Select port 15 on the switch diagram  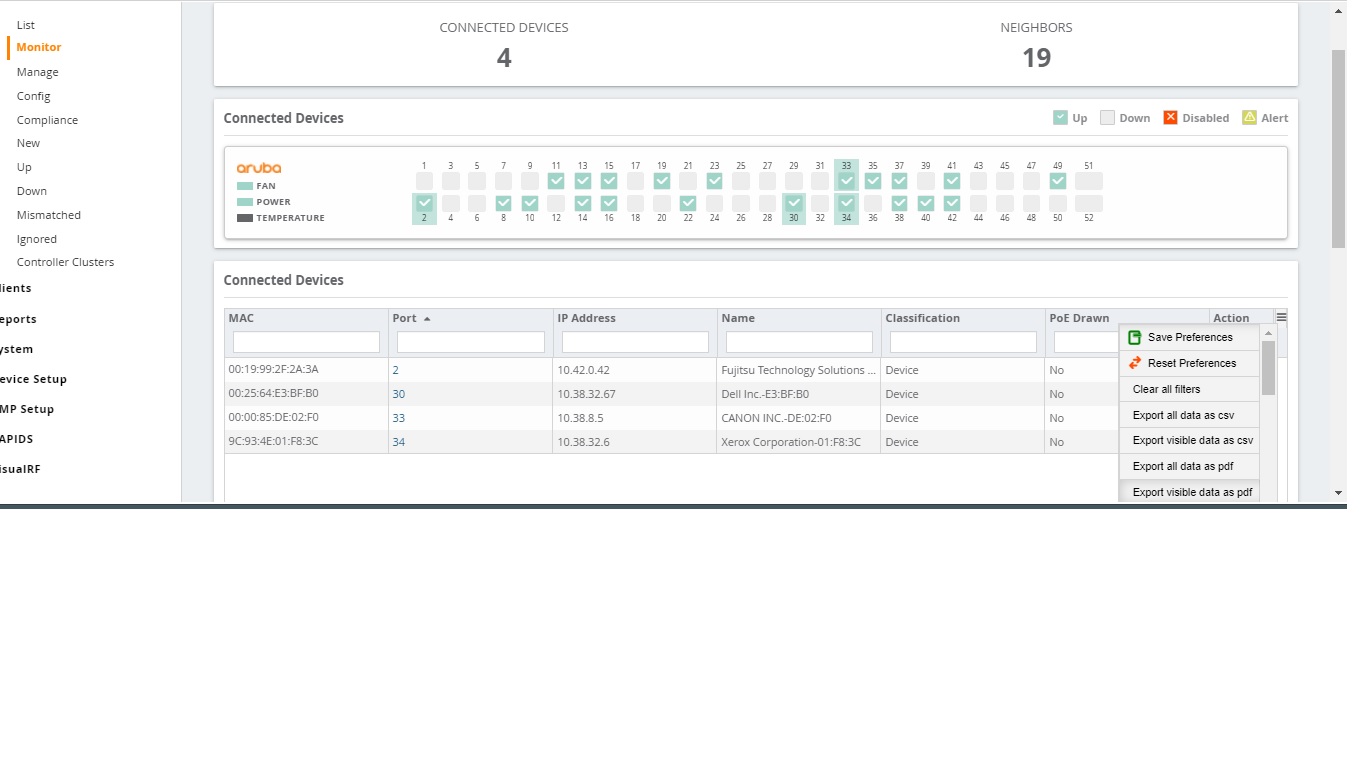coord(609,181)
